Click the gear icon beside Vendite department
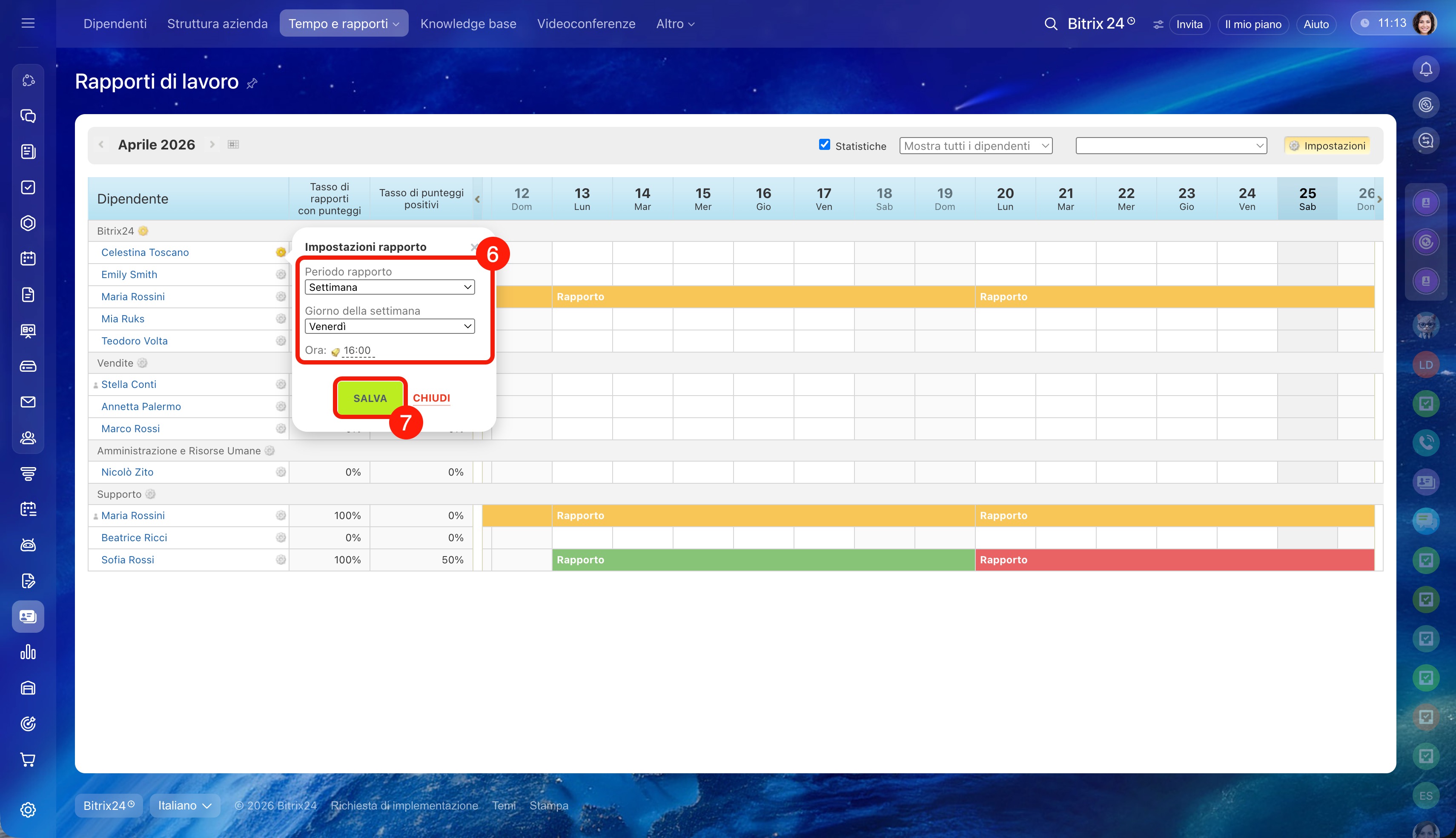1456x838 pixels. [x=142, y=363]
